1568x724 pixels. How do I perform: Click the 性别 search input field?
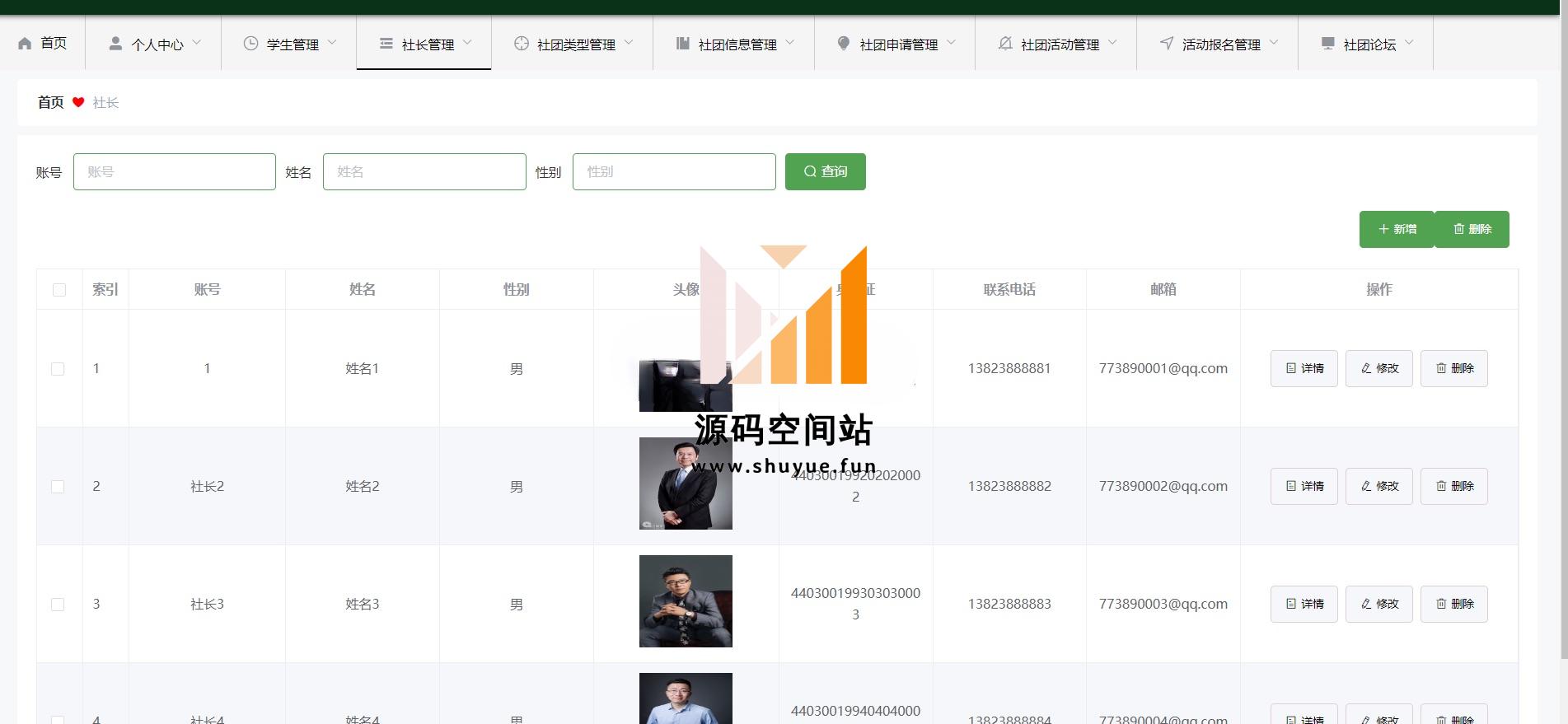coord(674,171)
